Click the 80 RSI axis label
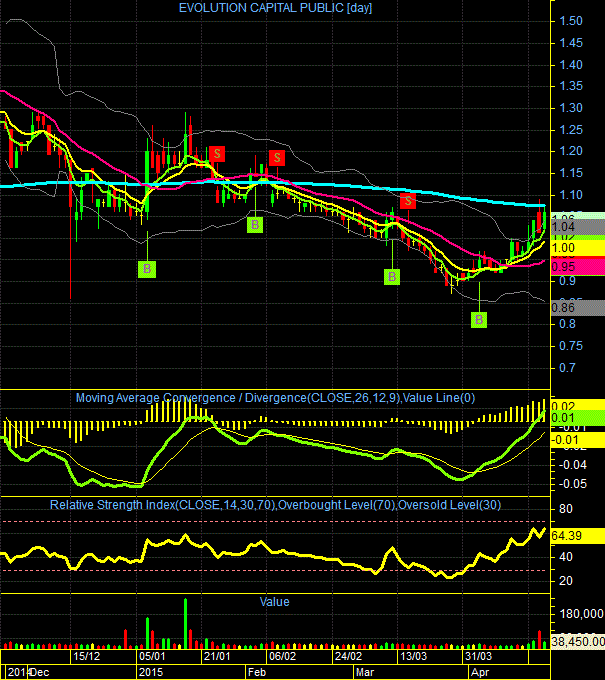The width and height of the screenshot is (605, 680). click(566, 509)
